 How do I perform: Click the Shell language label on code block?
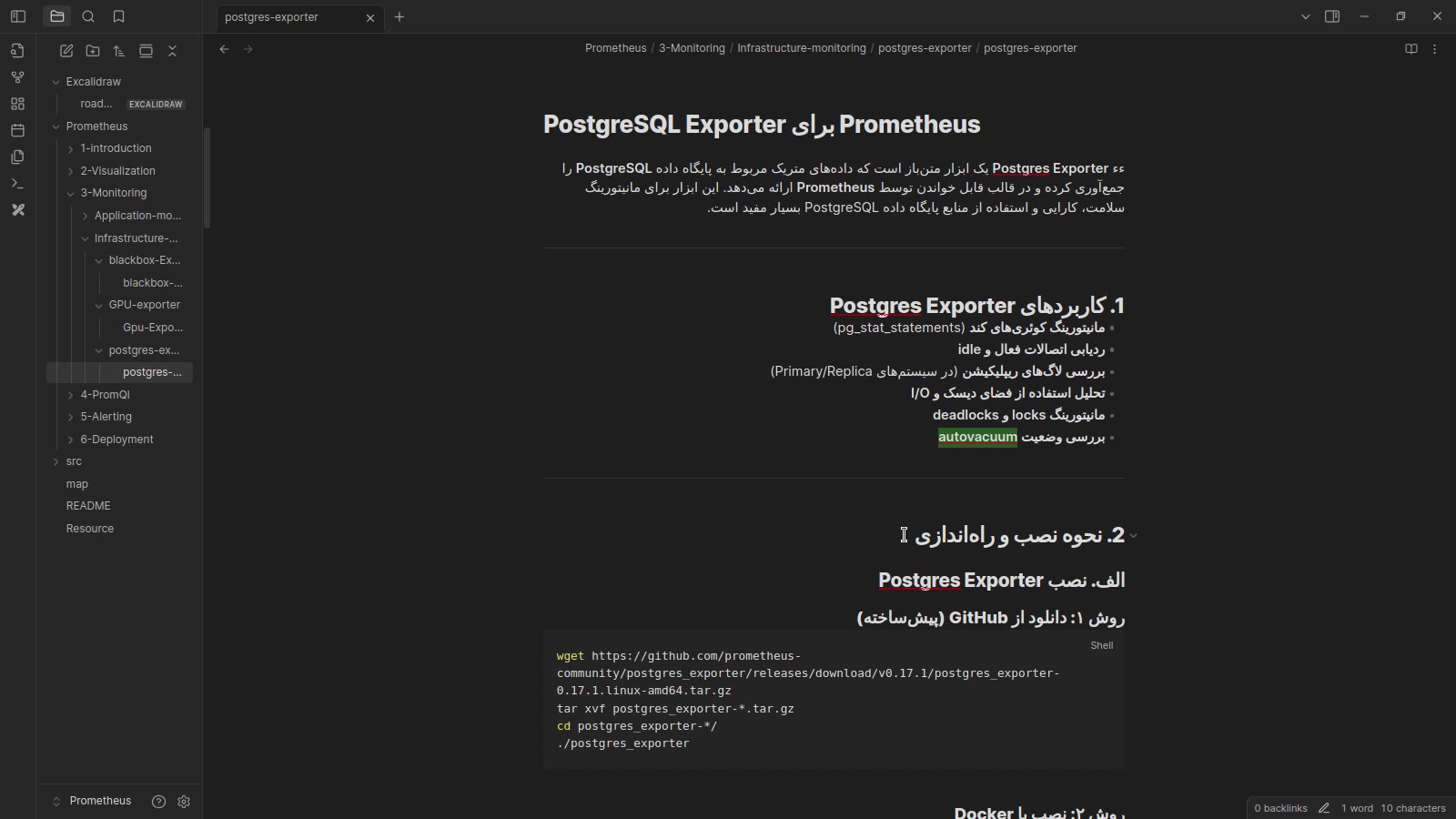point(1102,645)
